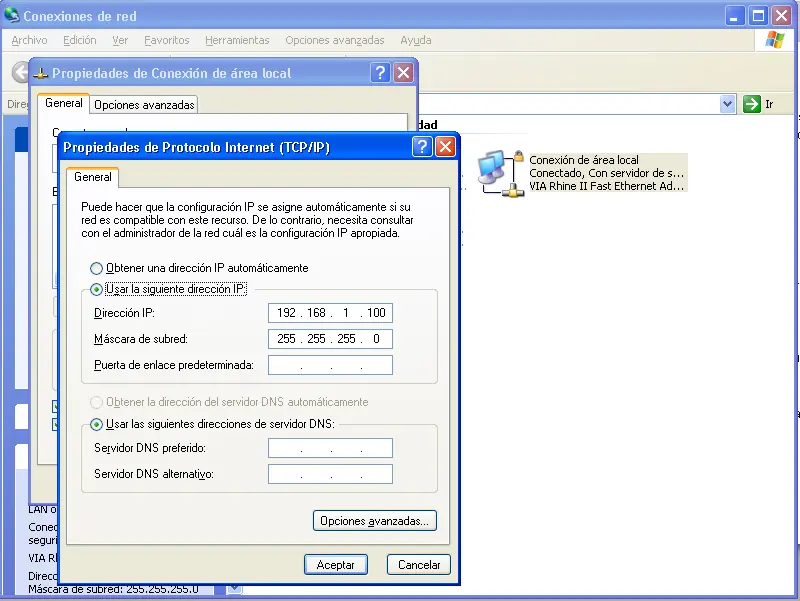Select the Conexión de área local network icon
This screenshot has height=601, width=800.
coord(501,173)
